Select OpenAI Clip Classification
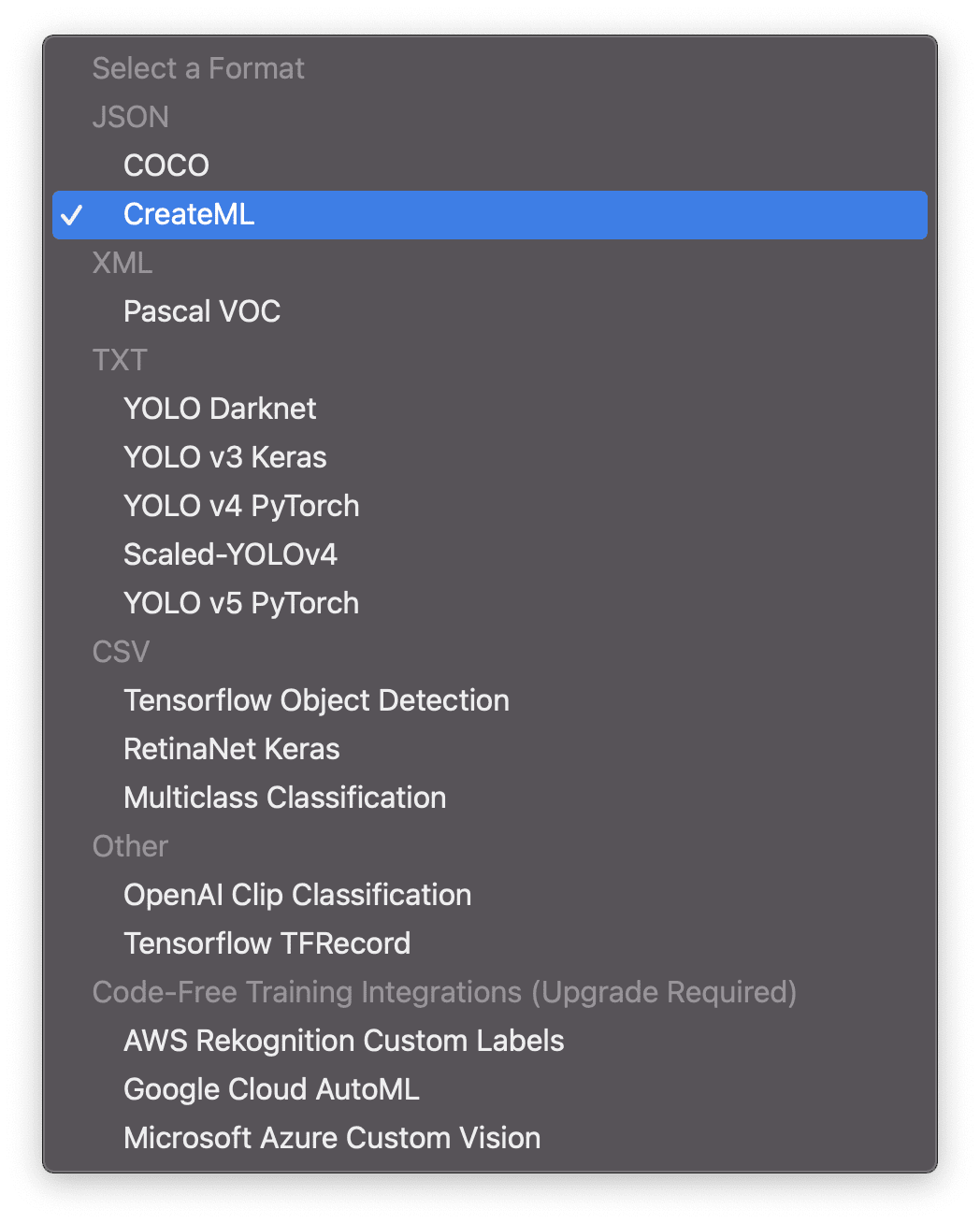 297,895
